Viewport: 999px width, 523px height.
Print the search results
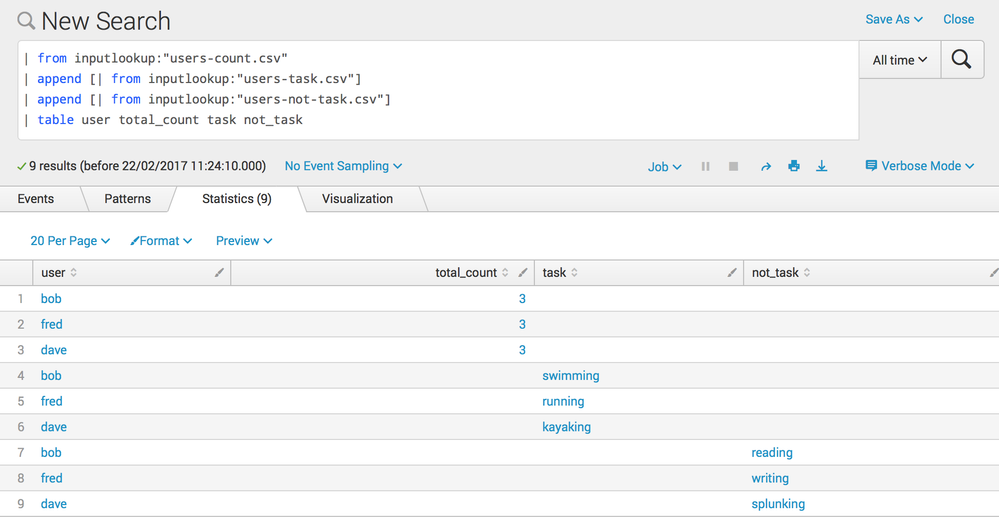click(793, 166)
